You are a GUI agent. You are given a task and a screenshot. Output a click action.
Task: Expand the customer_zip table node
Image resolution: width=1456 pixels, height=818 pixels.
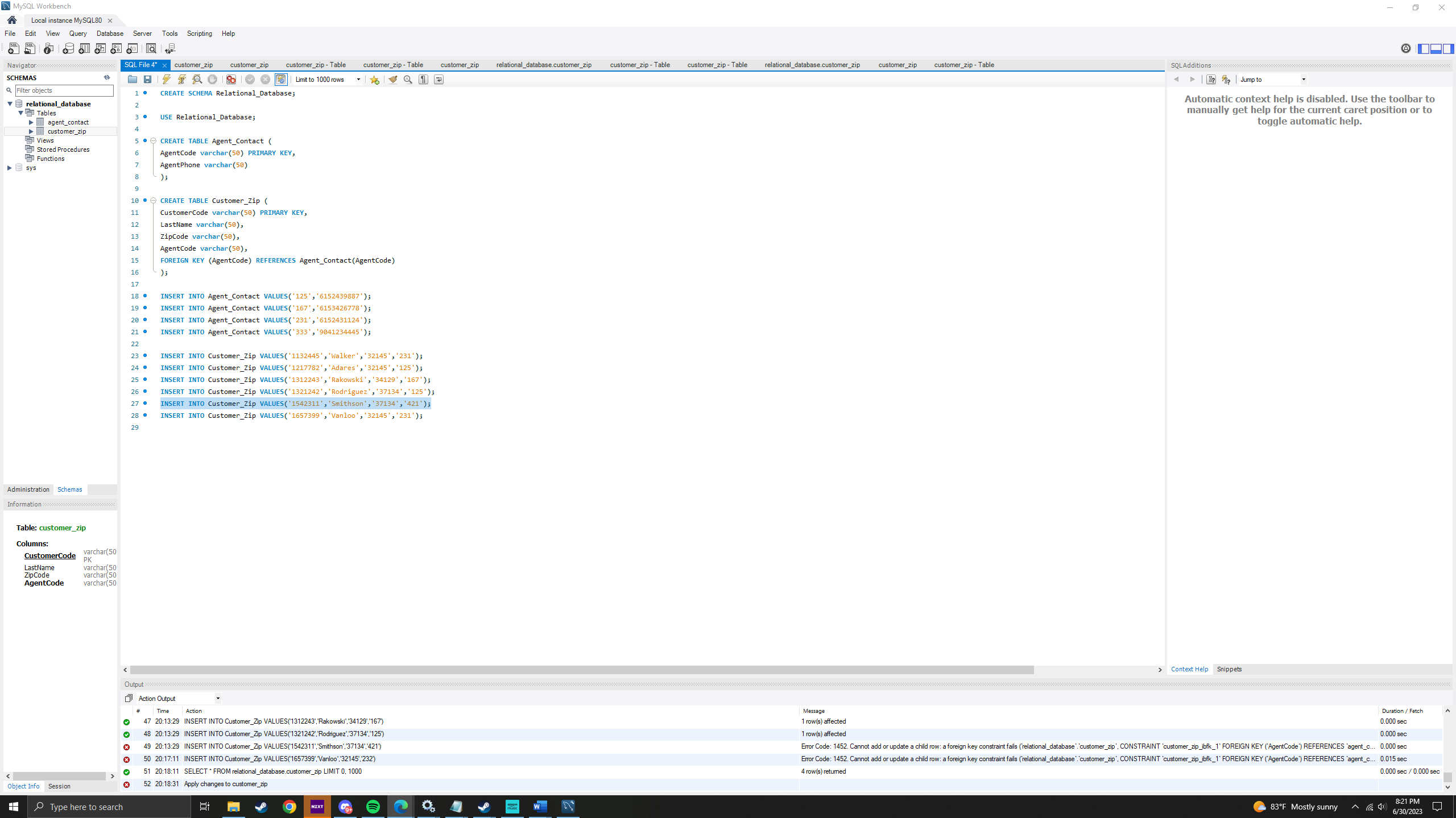pos(31,131)
